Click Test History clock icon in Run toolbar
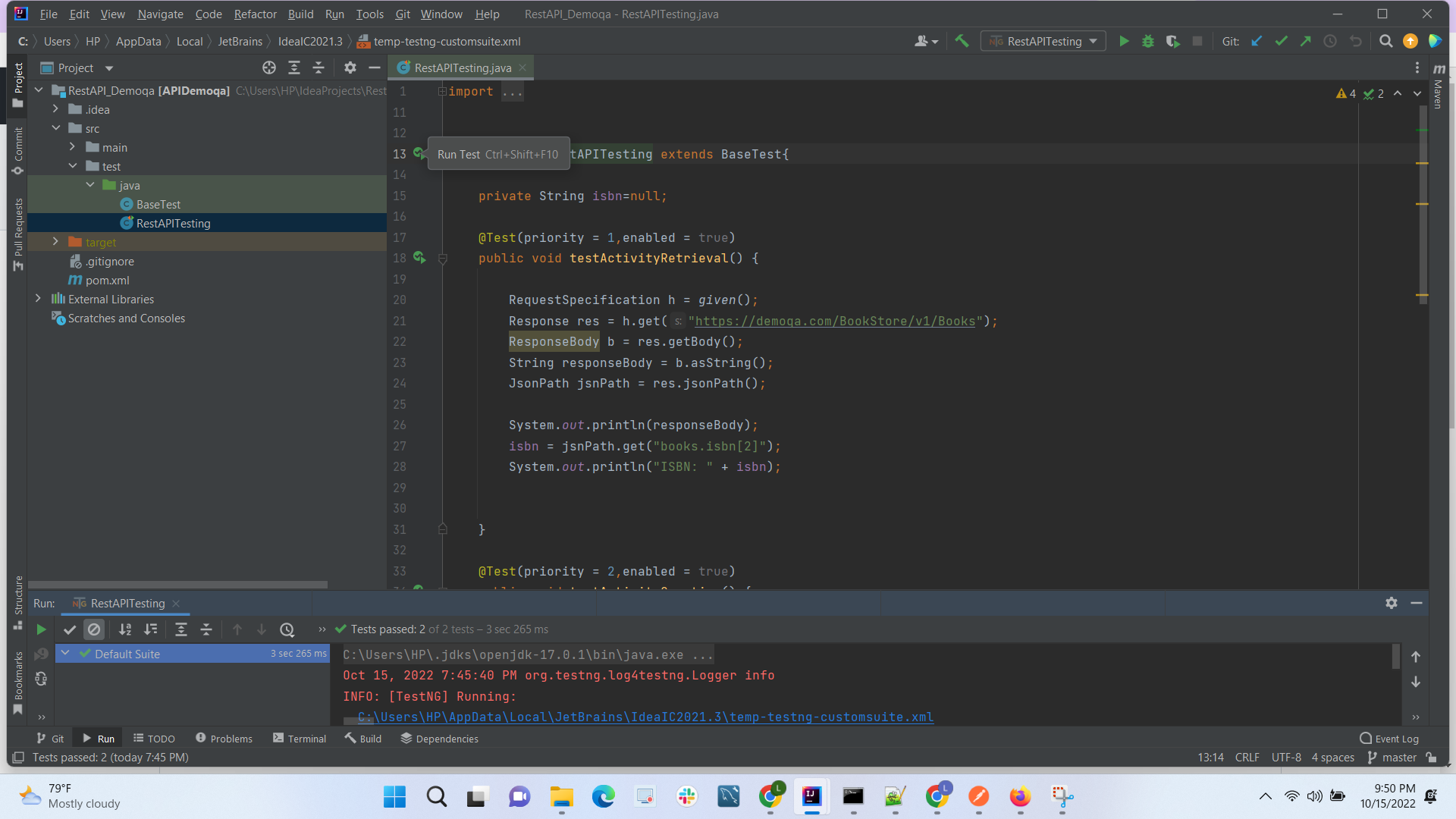This screenshot has height=819, width=1456. [x=287, y=629]
